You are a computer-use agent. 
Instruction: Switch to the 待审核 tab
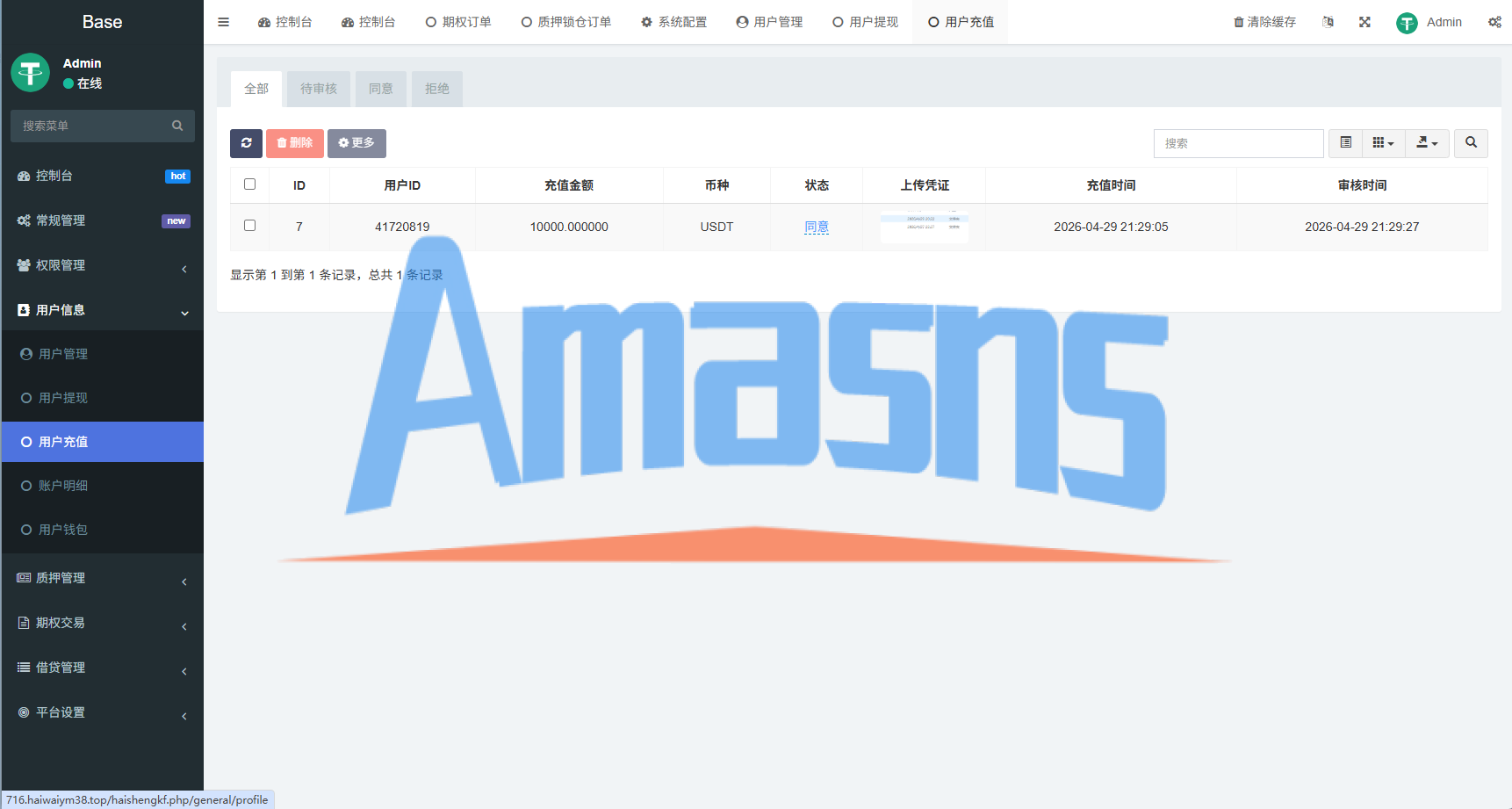pos(319,89)
